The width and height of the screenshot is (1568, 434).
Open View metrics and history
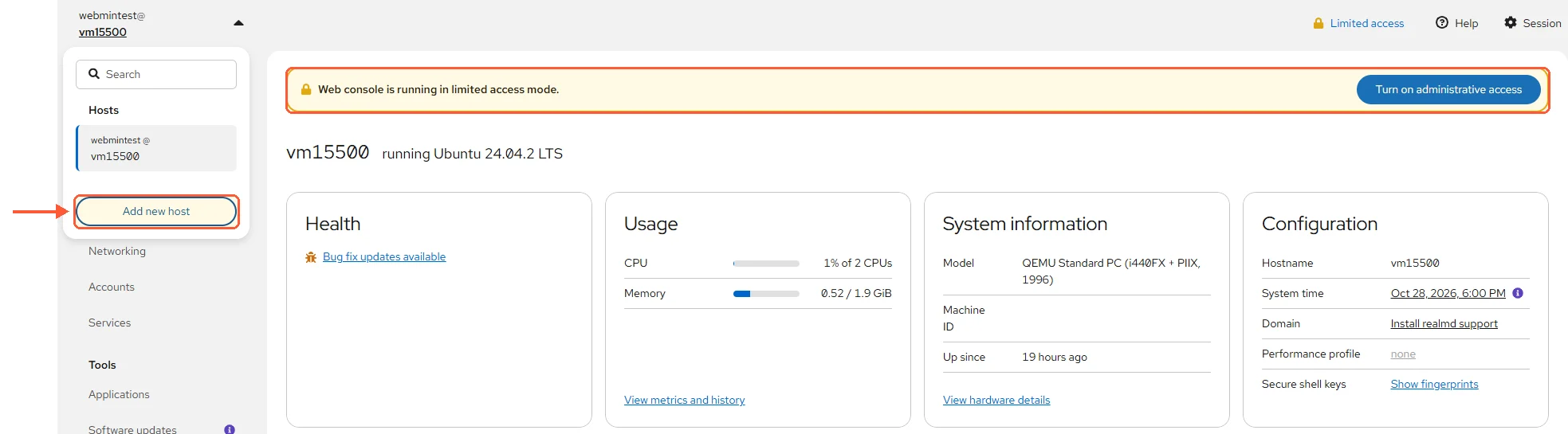pyautogui.click(x=685, y=400)
